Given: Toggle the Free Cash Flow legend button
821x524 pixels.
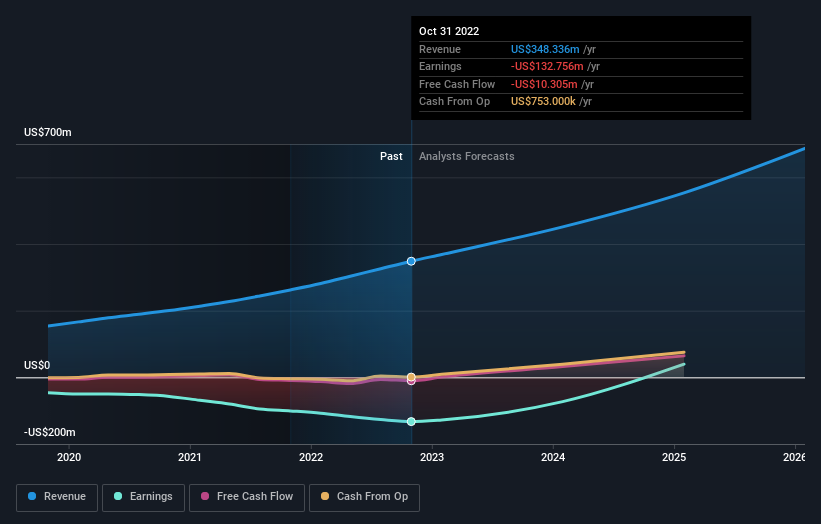Looking at the screenshot, I should [x=247, y=497].
